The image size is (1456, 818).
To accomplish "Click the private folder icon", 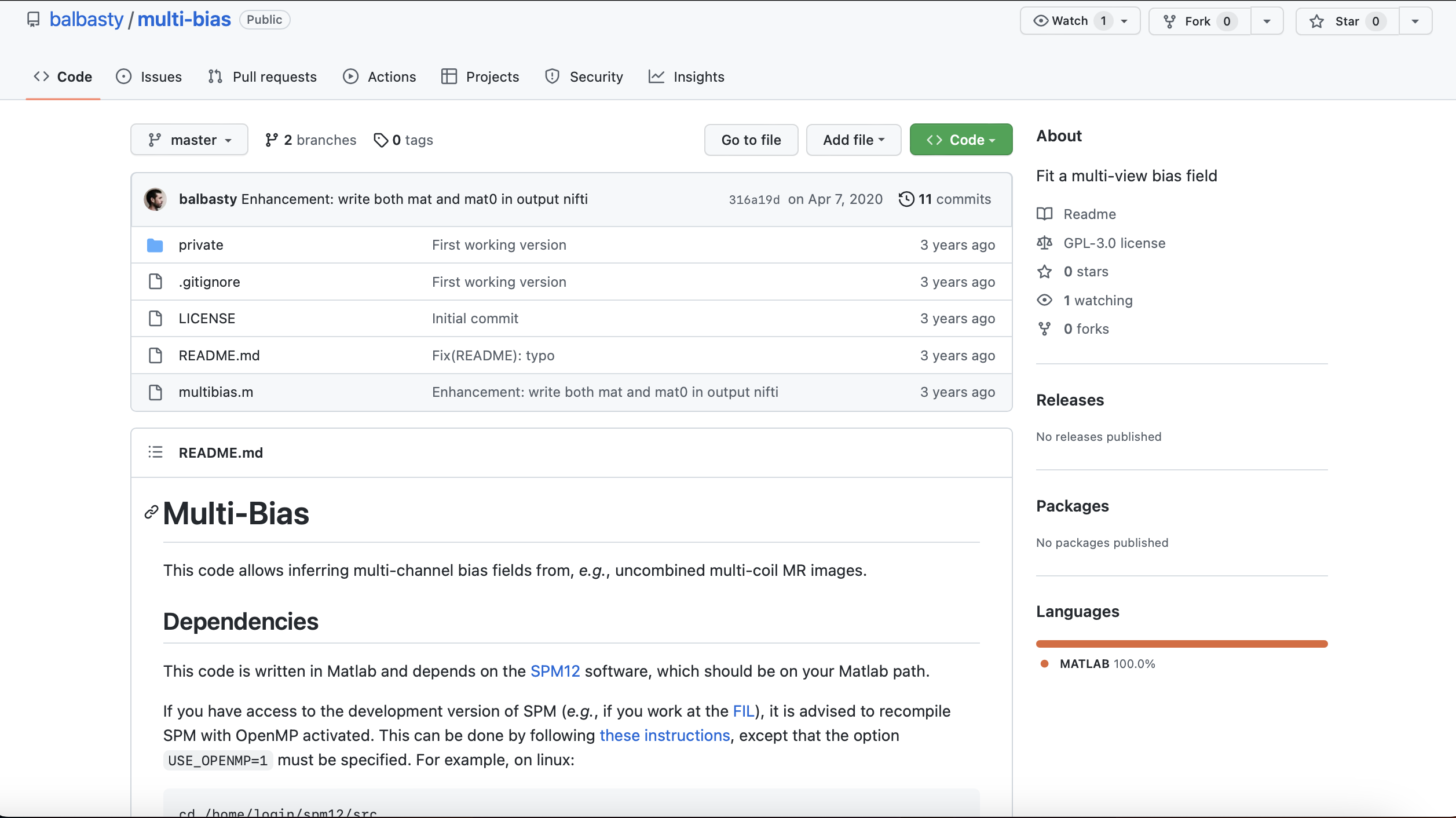I will click(155, 245).
